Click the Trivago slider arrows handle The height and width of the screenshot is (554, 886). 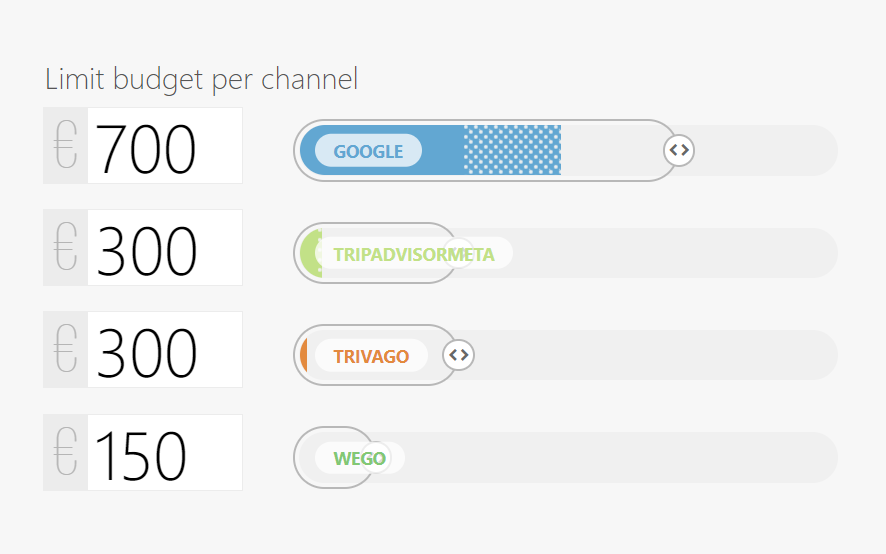point(458,355)
